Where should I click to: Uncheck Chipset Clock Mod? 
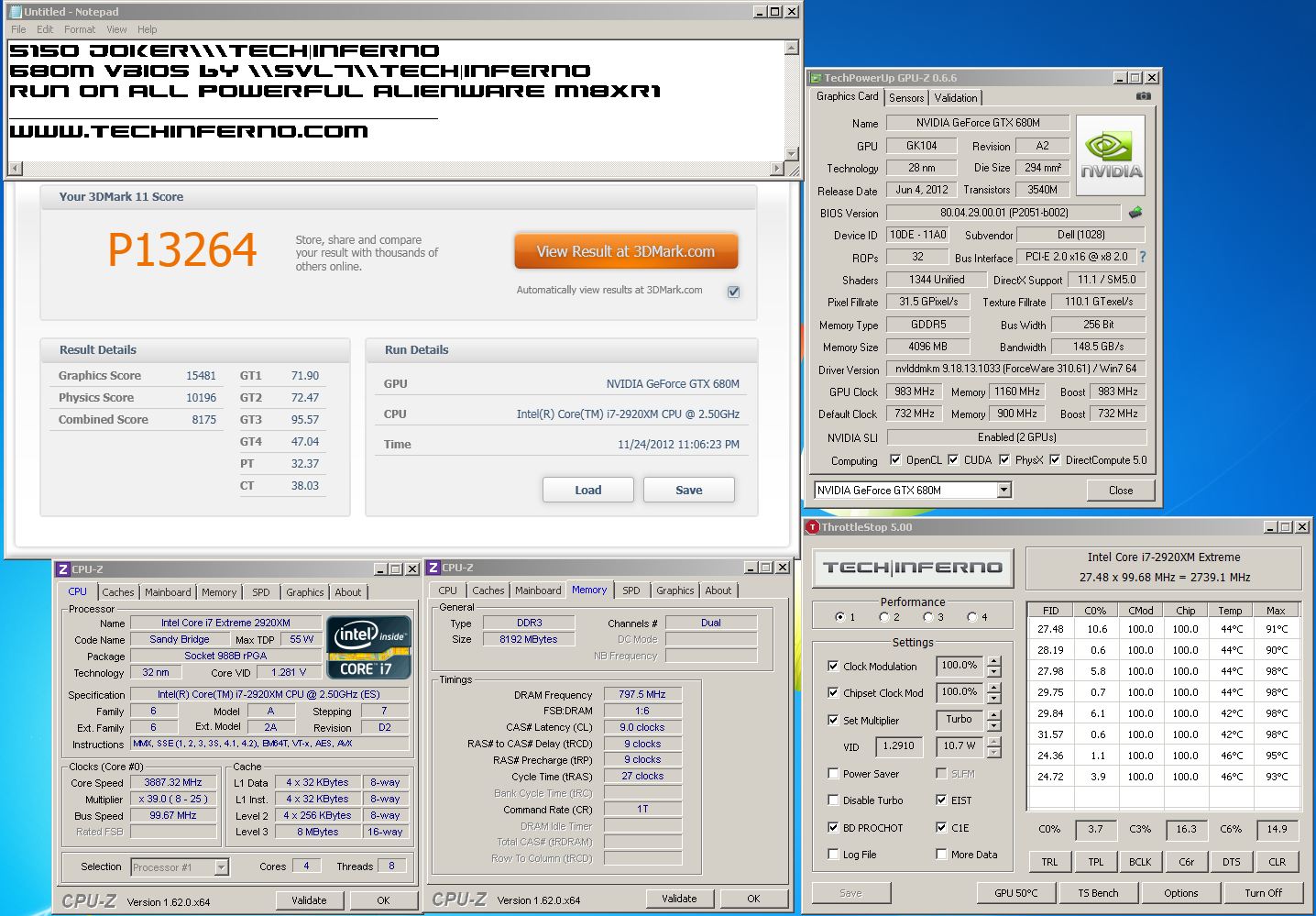833,693
